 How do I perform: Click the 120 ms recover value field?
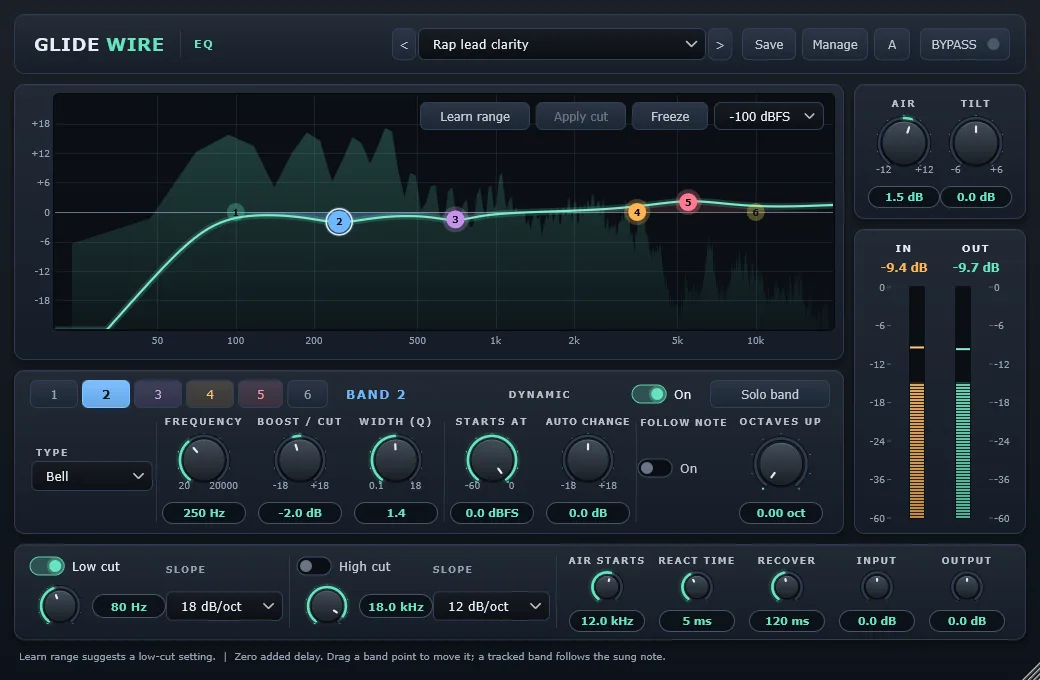tap(787, 621)
